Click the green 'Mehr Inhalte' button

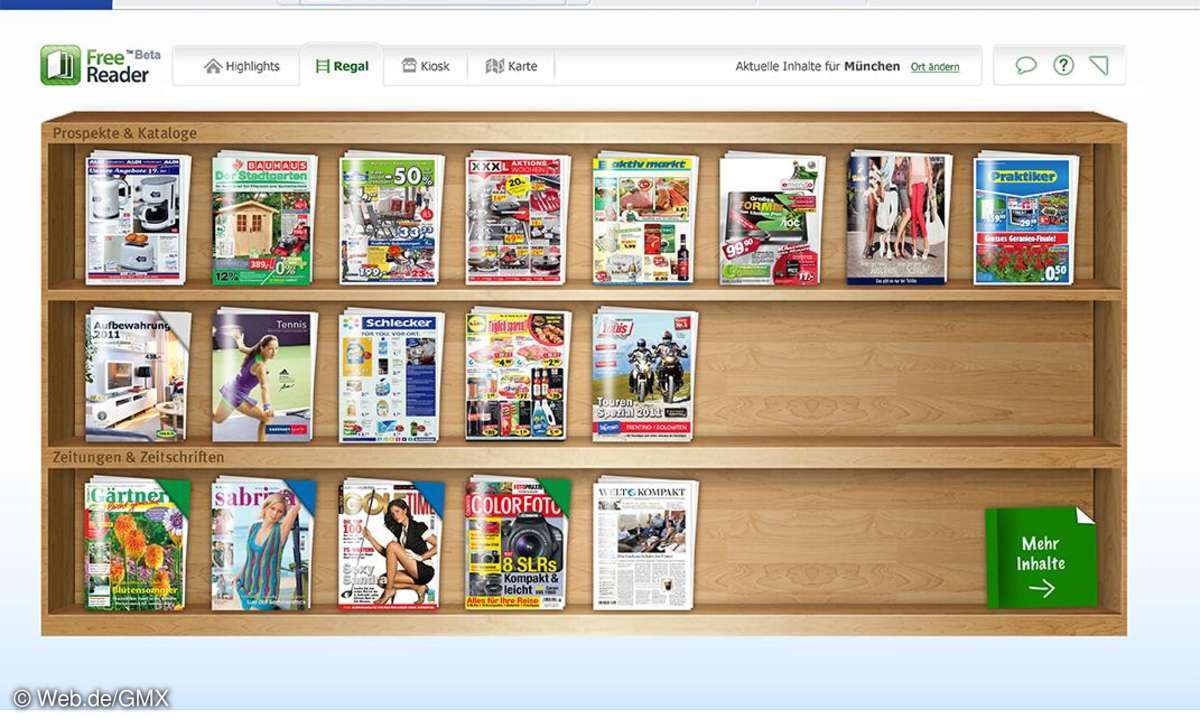tap(1041, 557)
